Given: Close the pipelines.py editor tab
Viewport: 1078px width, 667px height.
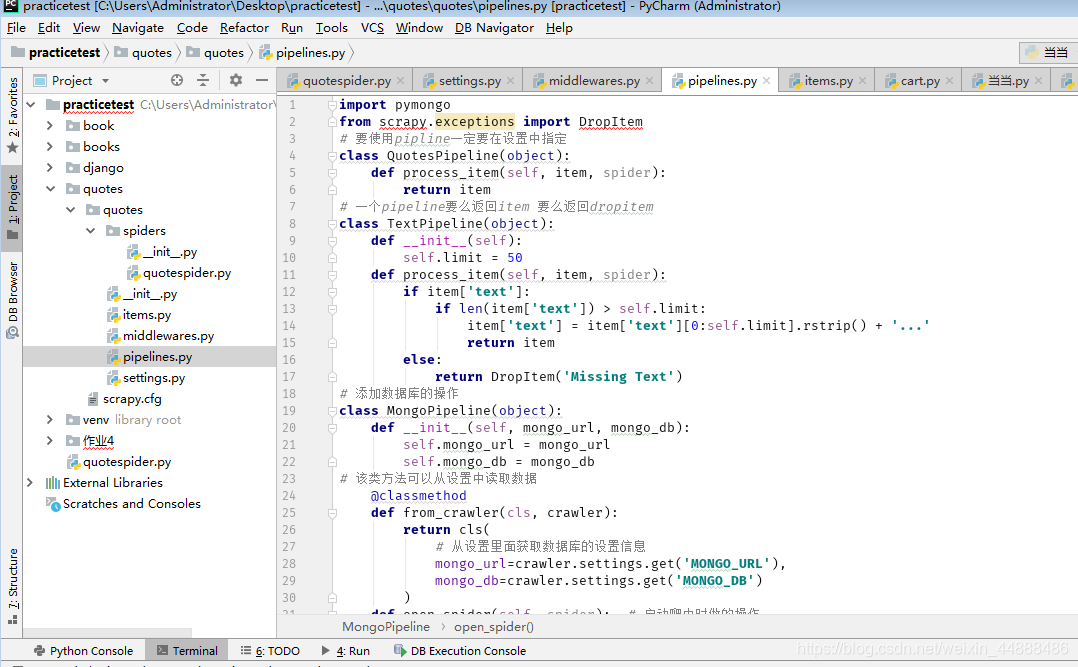Looking at the screenshot, I should [767, 81].
